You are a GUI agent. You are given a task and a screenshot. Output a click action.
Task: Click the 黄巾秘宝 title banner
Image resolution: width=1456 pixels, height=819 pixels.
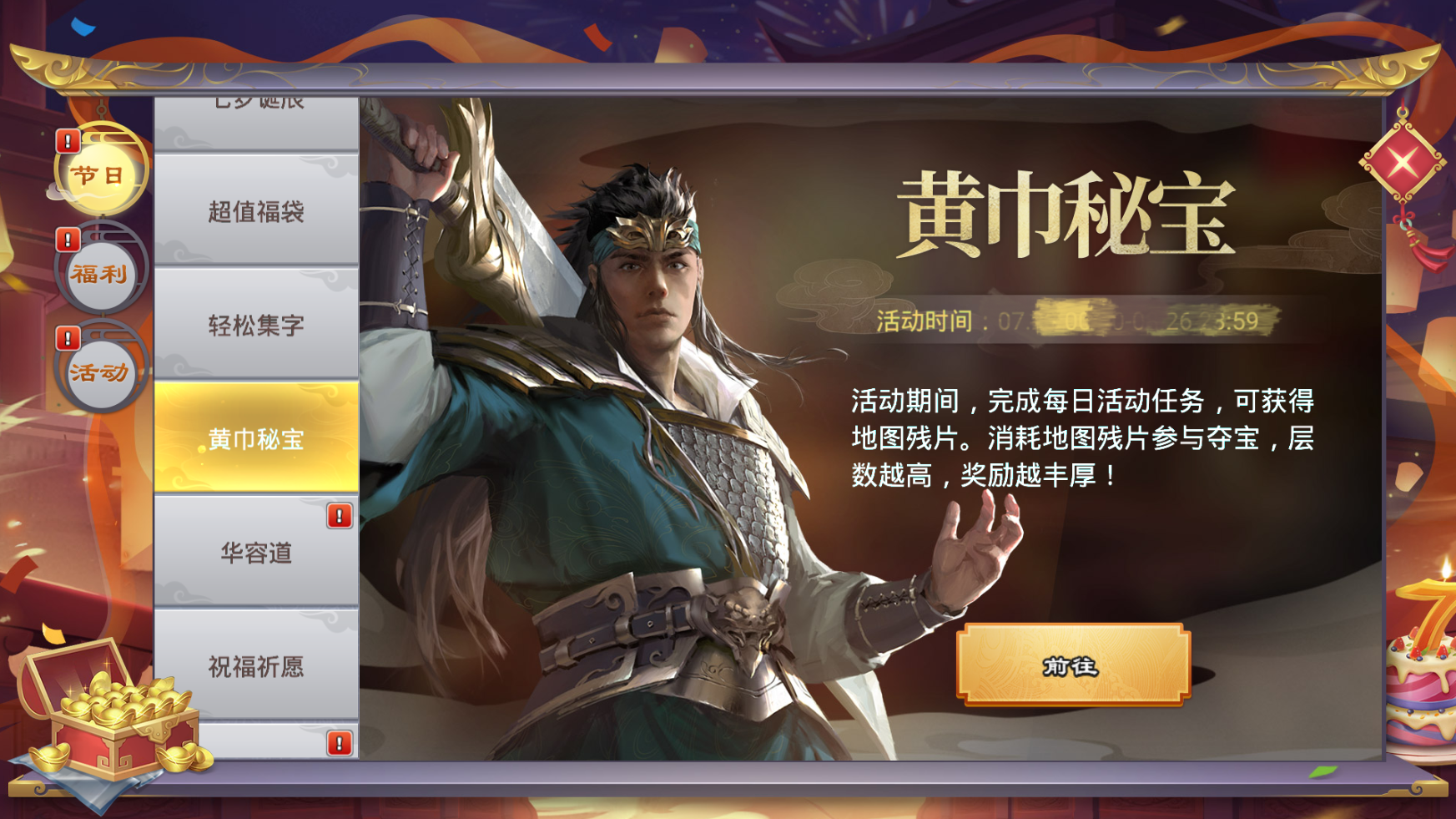(x=1066, y=215)
